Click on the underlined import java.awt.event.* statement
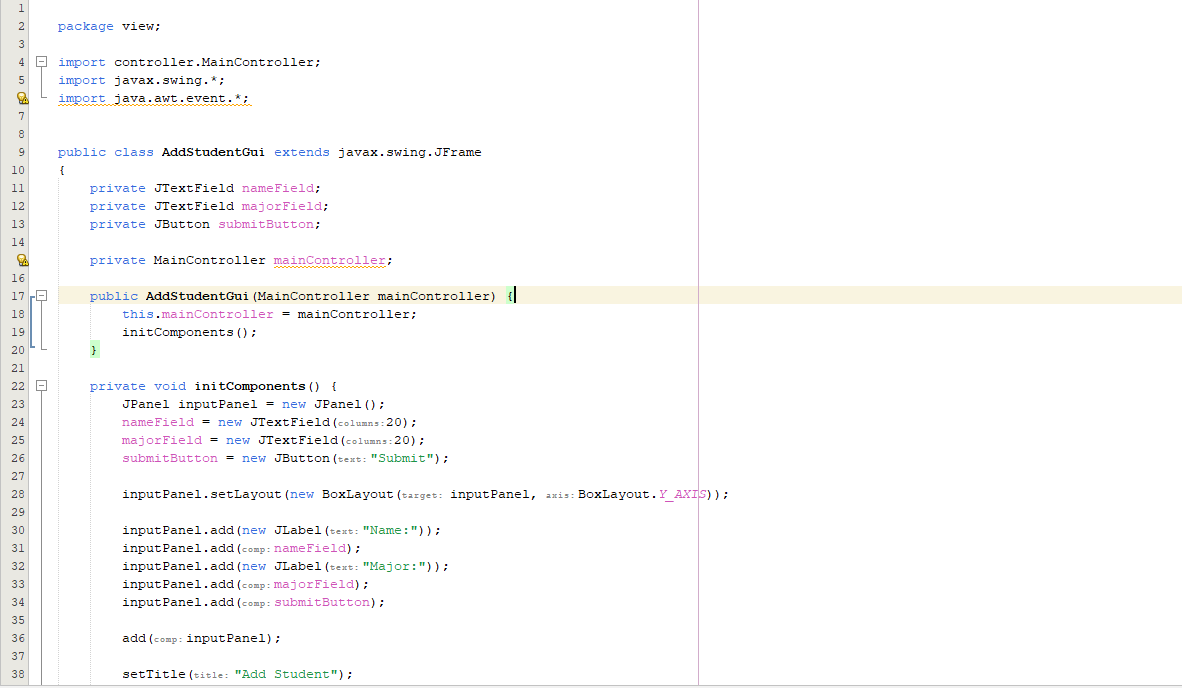Image resolution: width=1182 pixels, height=688 pixels. coord(154,98)
